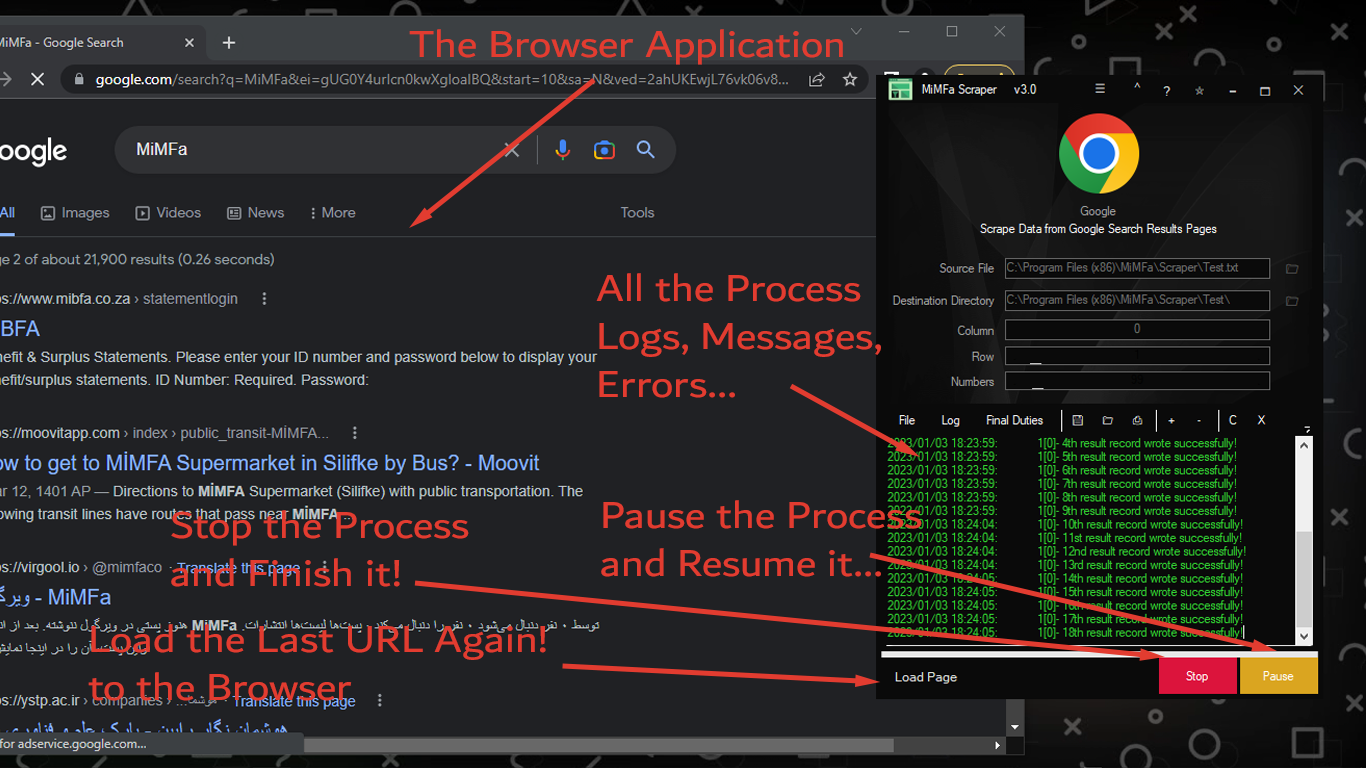1366x768 pixels.
Task: Click the star icon in Scraper title bar
Action: point(1199,91)
